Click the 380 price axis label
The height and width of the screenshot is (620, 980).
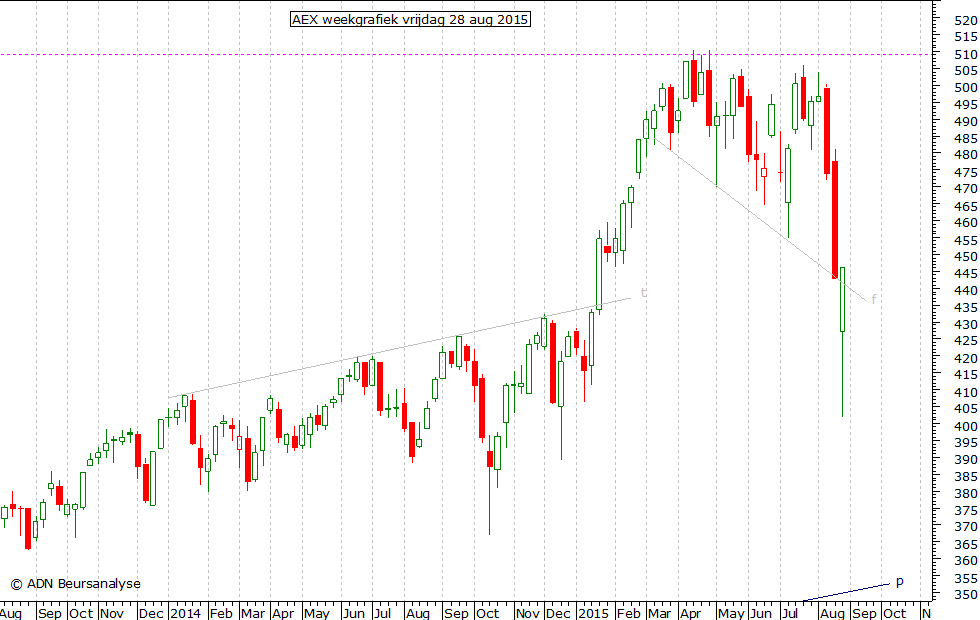click(966, 493)
